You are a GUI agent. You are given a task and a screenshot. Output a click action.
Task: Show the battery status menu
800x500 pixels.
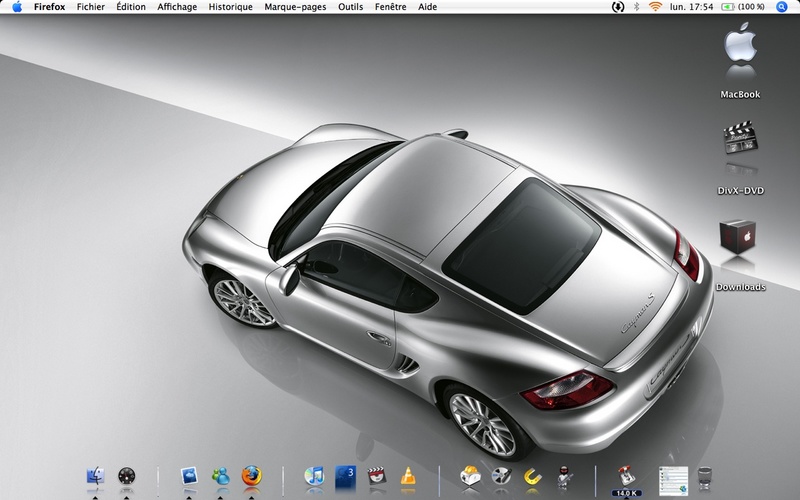point(742,7)
